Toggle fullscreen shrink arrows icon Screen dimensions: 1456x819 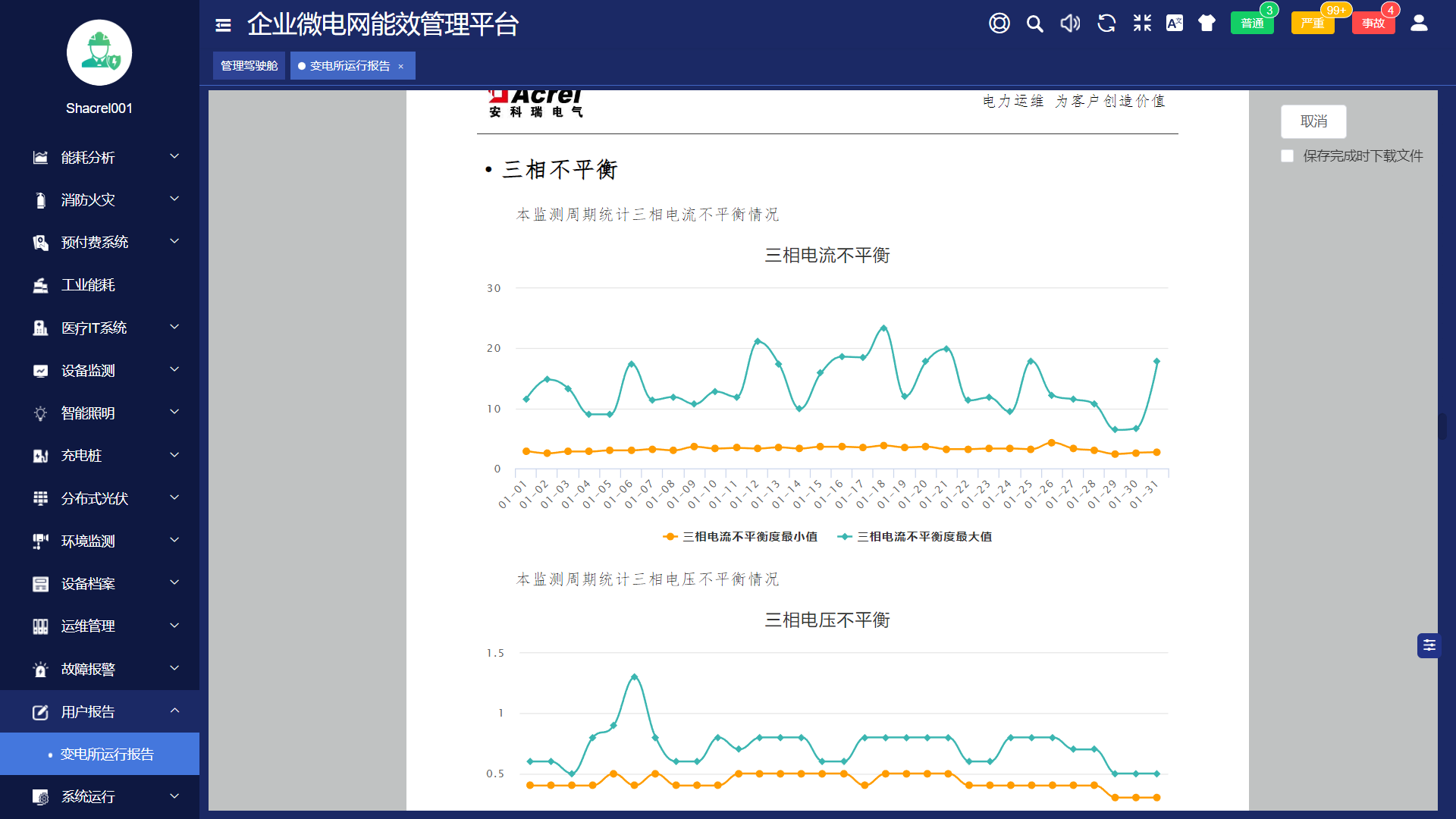coord(1142,24)
